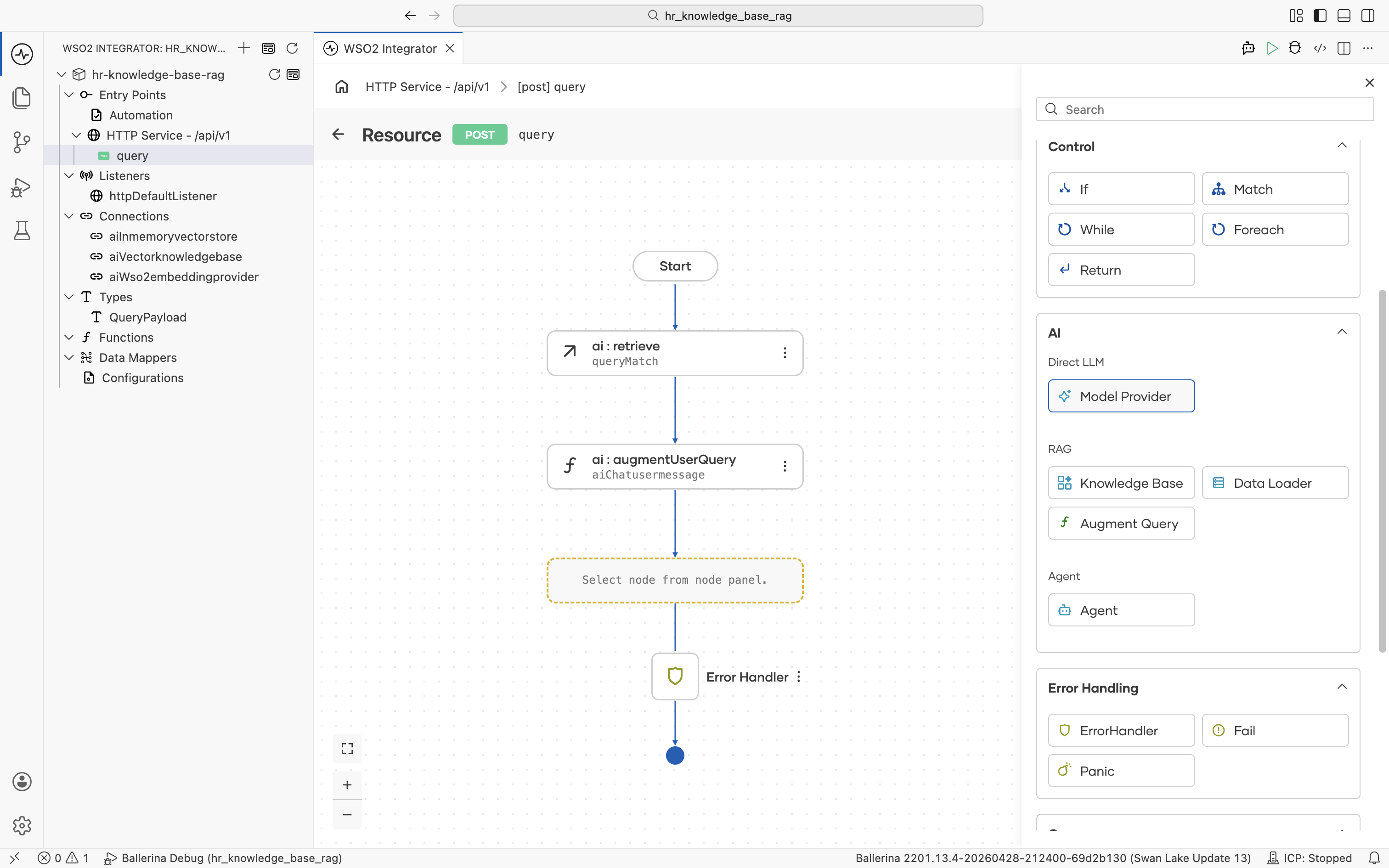The height and width of the screenshot is (868, 1389).
Task: Collapse the Error Handling section
Action: point(1342,687)
